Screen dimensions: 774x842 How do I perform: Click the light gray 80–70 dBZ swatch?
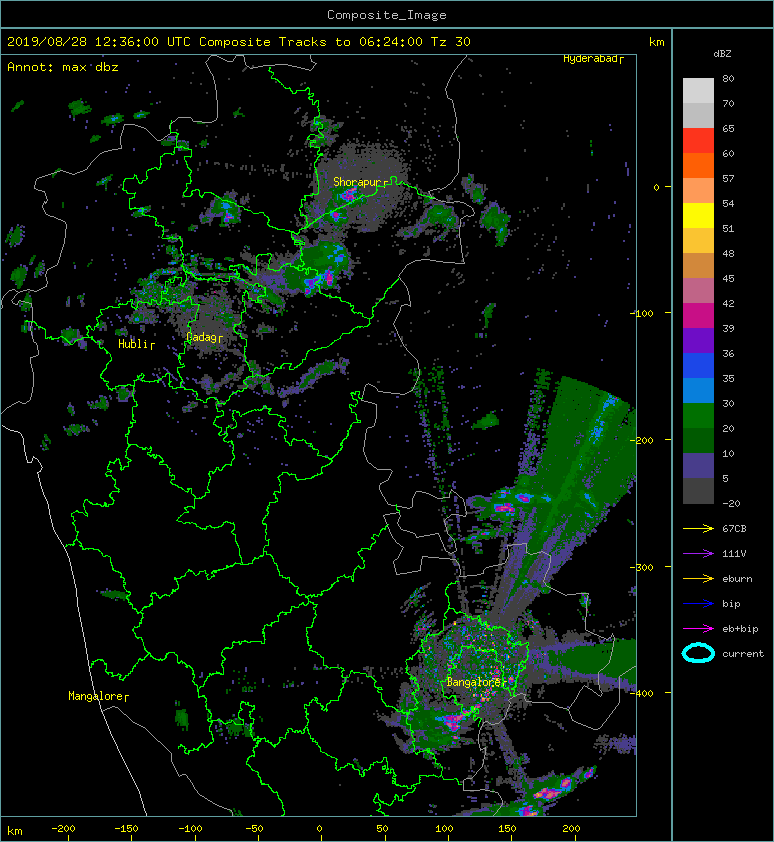pyautogui.click(x=698, y=91)
